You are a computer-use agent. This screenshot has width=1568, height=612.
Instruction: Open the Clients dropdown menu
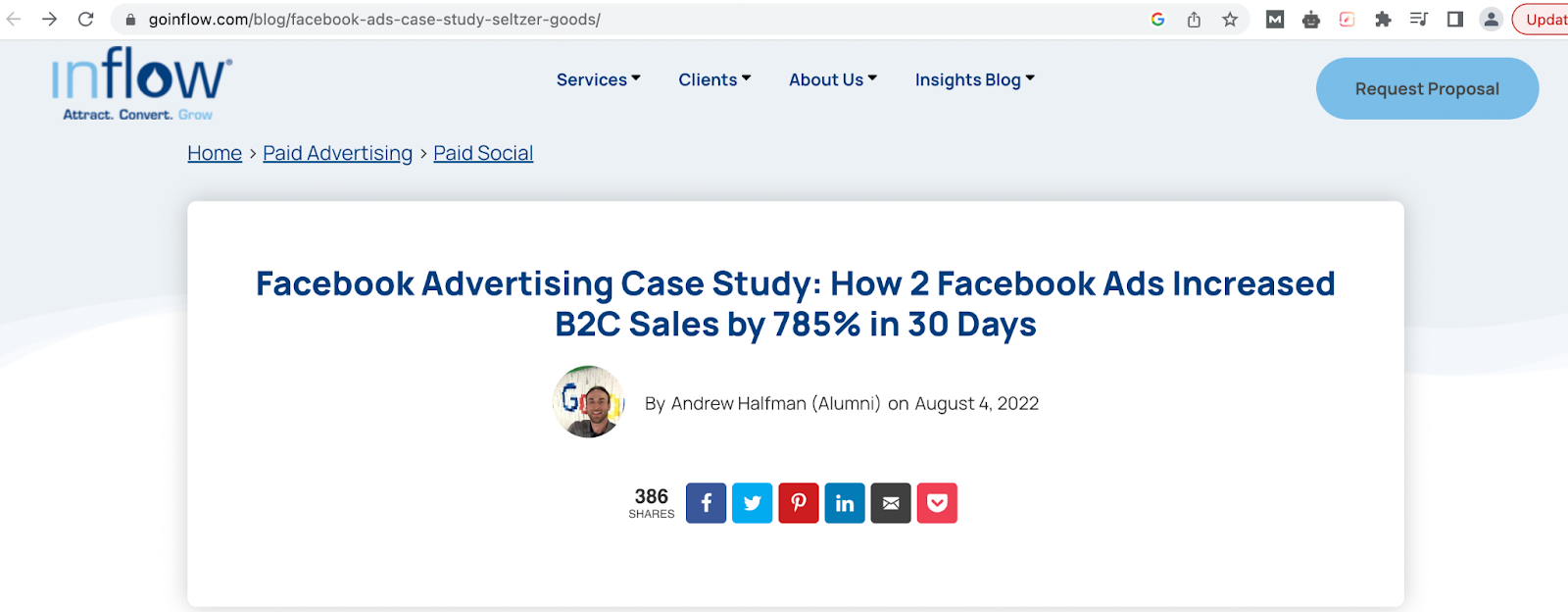714,79
